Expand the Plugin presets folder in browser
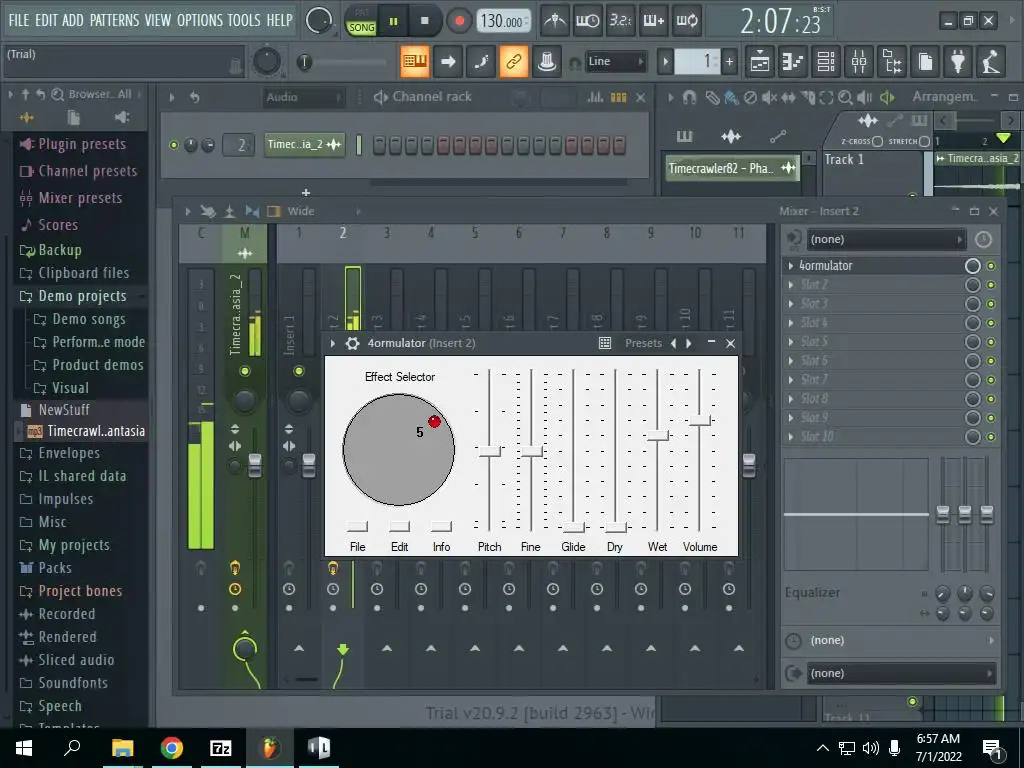Viewport: 1024px width, 768px height. point(82,144)
